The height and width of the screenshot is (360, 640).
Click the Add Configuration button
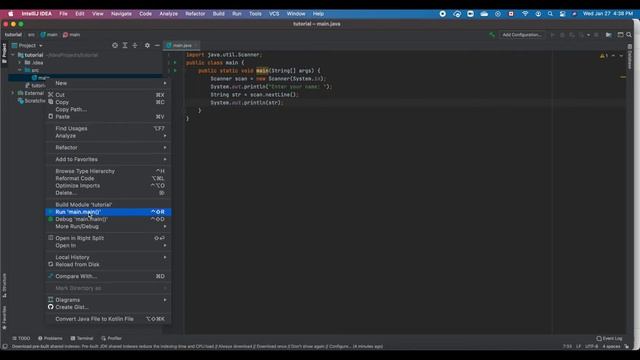tap(522, 35)
